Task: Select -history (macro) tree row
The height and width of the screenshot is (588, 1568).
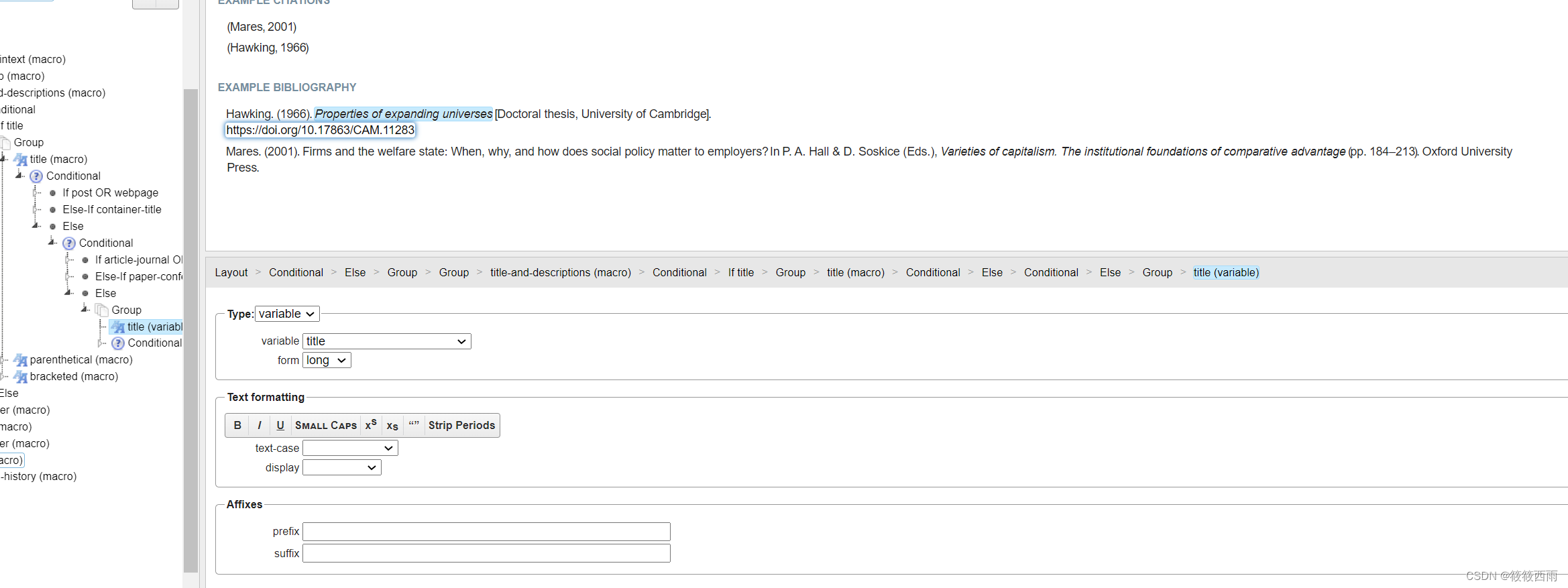Action: [x=38, y=476]
